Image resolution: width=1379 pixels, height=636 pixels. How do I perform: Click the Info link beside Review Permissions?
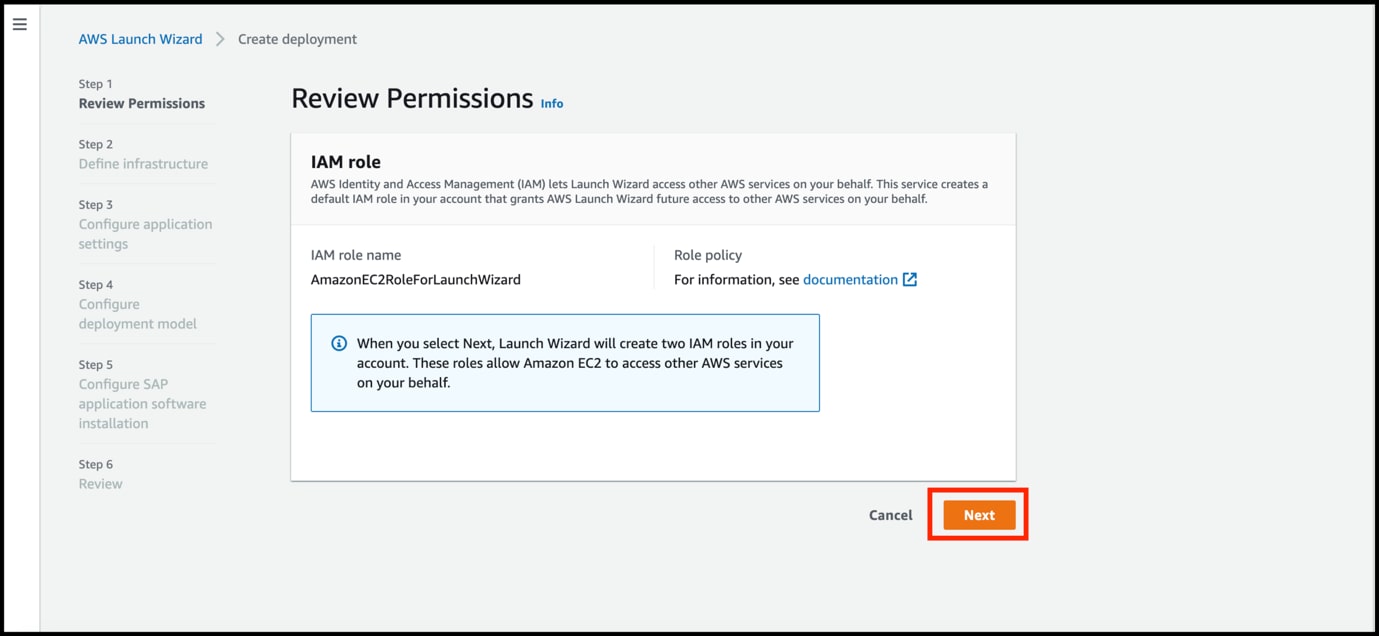[551, 103]
